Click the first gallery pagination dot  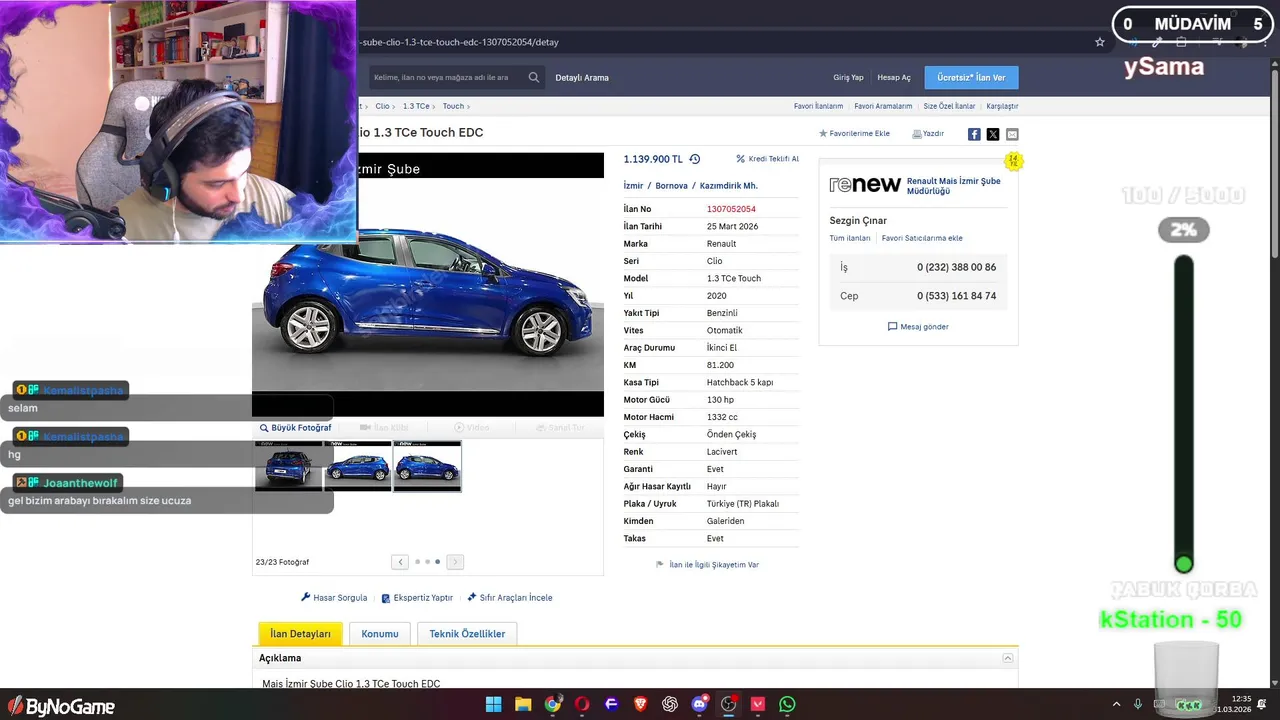tap(417, 562)
